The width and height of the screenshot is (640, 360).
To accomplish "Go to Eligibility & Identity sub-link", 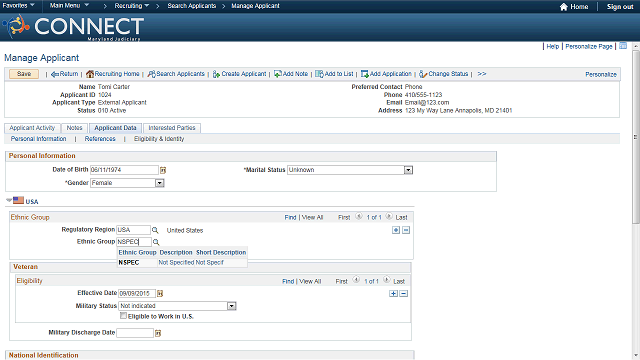I will click(x=159, y=139).
